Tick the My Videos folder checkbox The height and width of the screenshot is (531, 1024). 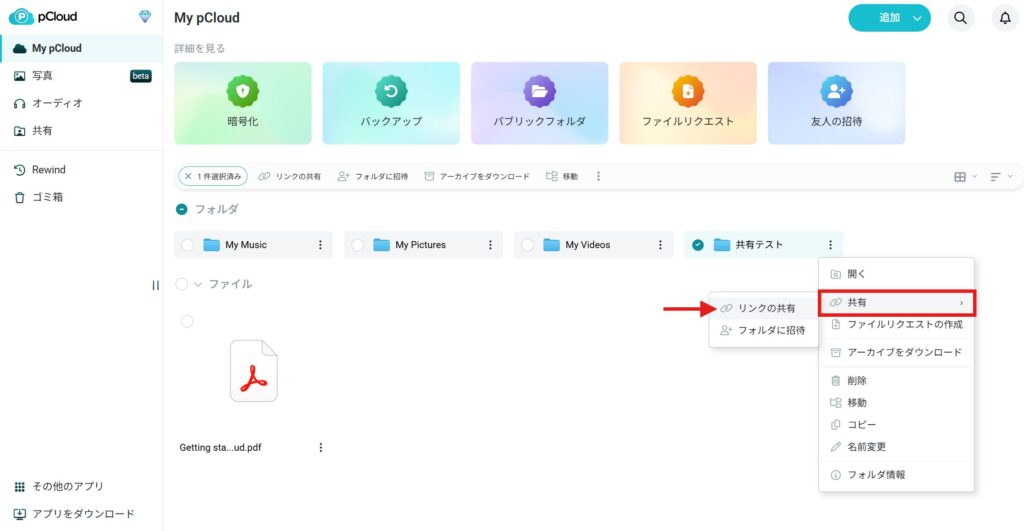point(528,245)
